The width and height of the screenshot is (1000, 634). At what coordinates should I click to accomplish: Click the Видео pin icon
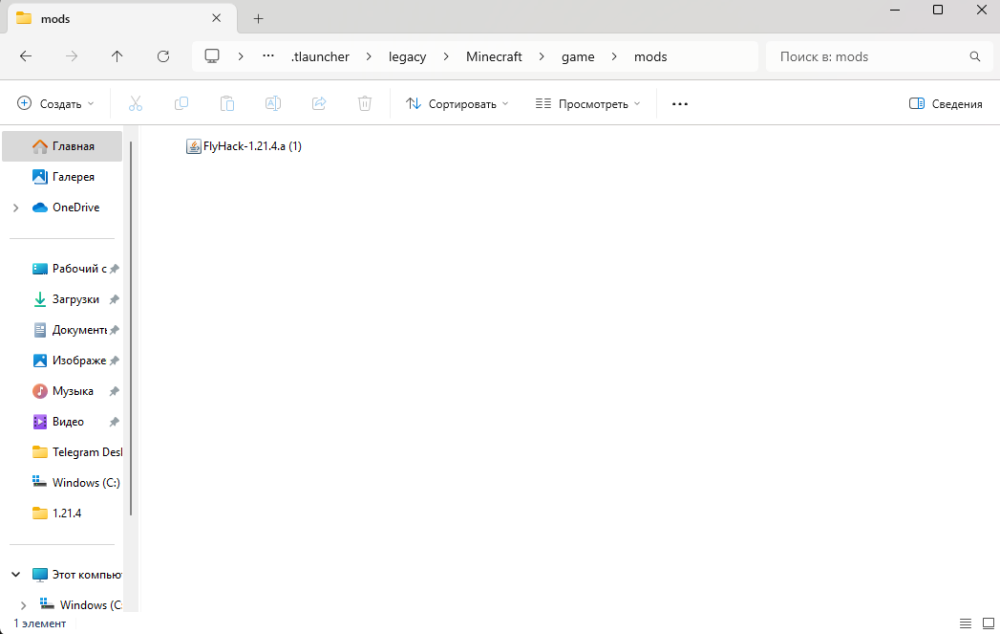114,422
